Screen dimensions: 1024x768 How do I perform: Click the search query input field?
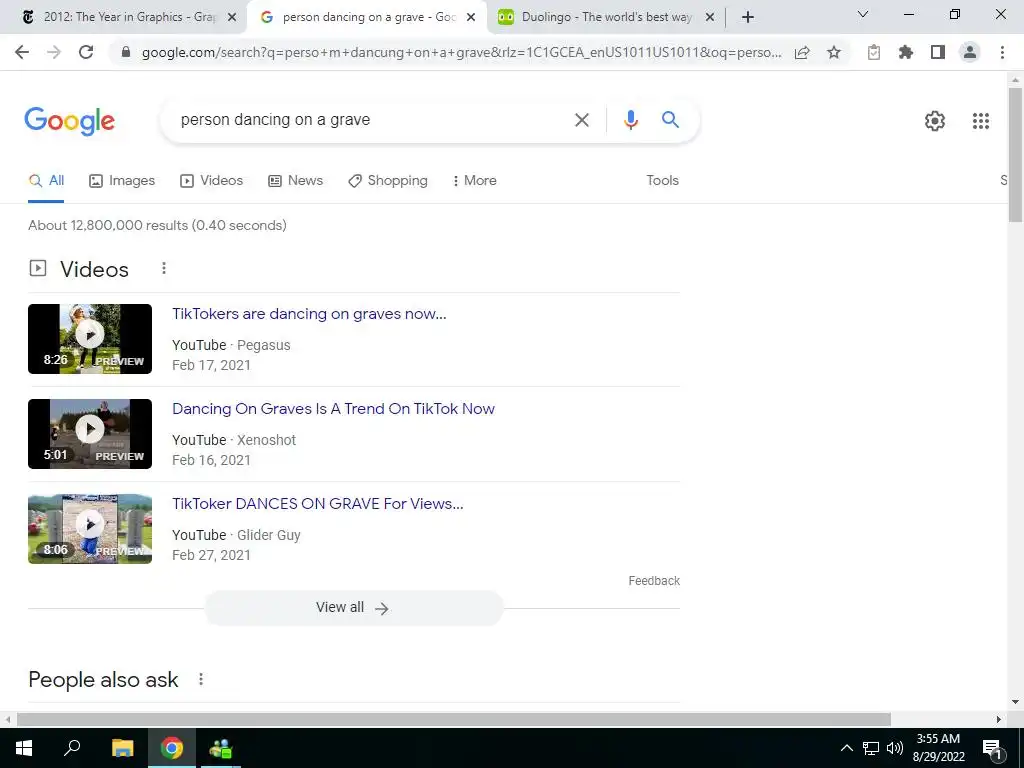pos(372,120)
